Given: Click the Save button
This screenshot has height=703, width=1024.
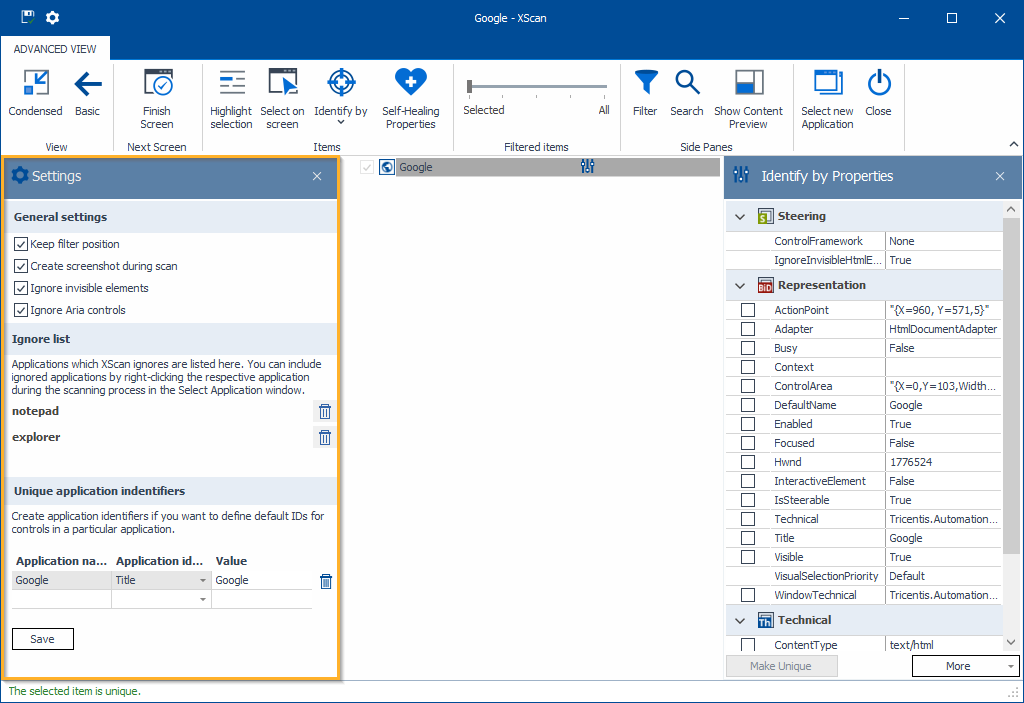Looking at the screenshot, I should click(x=43, y=639).
